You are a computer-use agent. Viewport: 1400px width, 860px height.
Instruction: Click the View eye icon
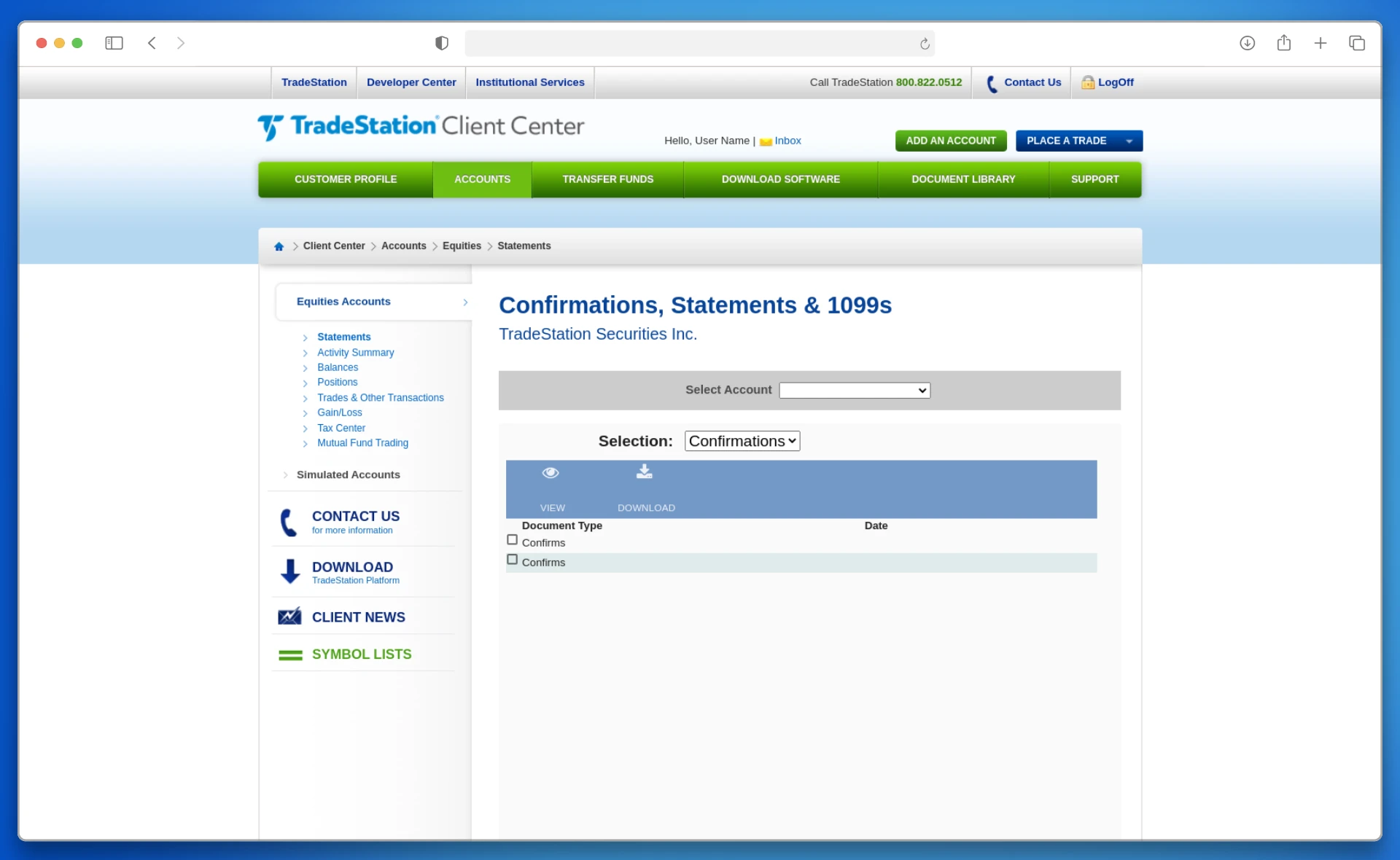click(551, 473)
